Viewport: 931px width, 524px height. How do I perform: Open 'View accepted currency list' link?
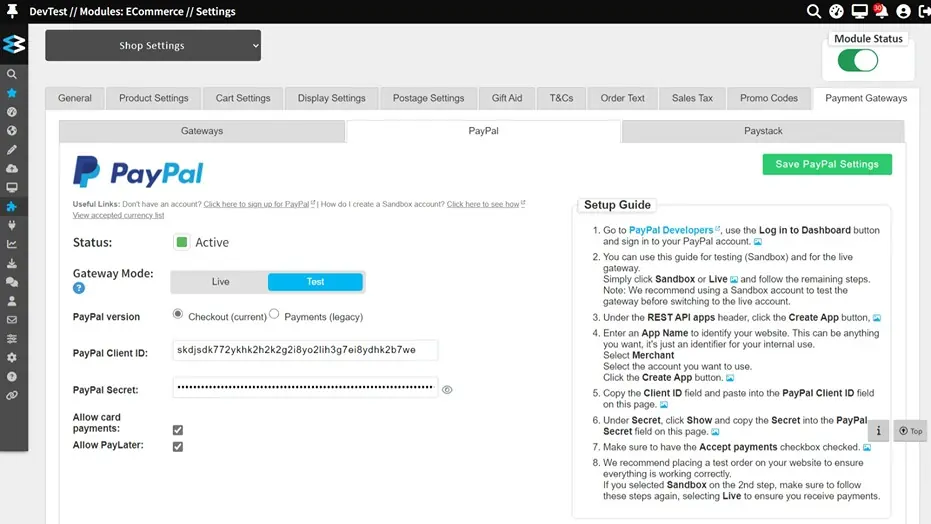pyautogui.click(x=118, y=215)
